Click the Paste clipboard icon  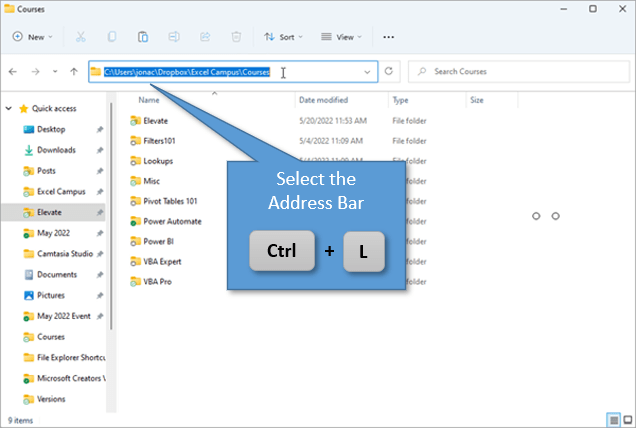coord(143,37)
